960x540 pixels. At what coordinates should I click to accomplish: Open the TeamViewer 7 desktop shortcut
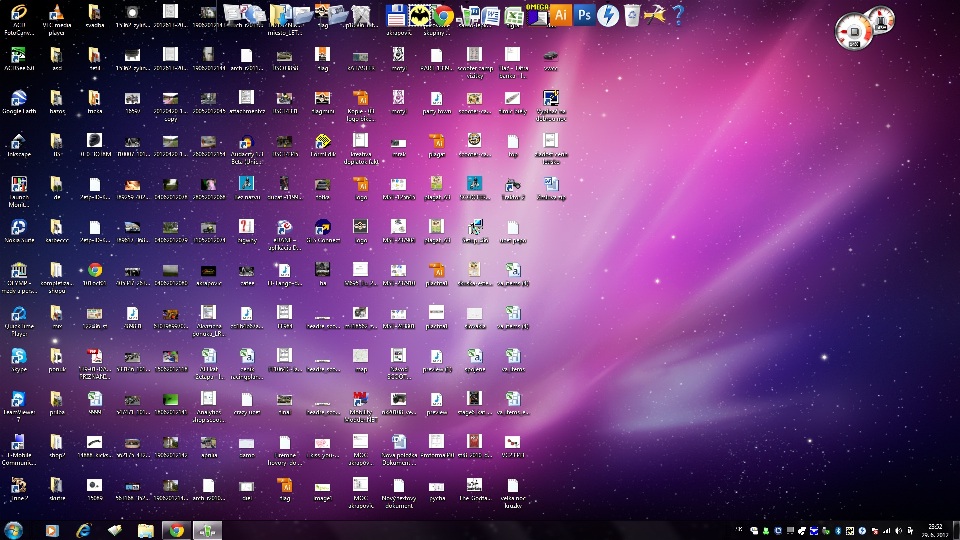coord(19,400)
